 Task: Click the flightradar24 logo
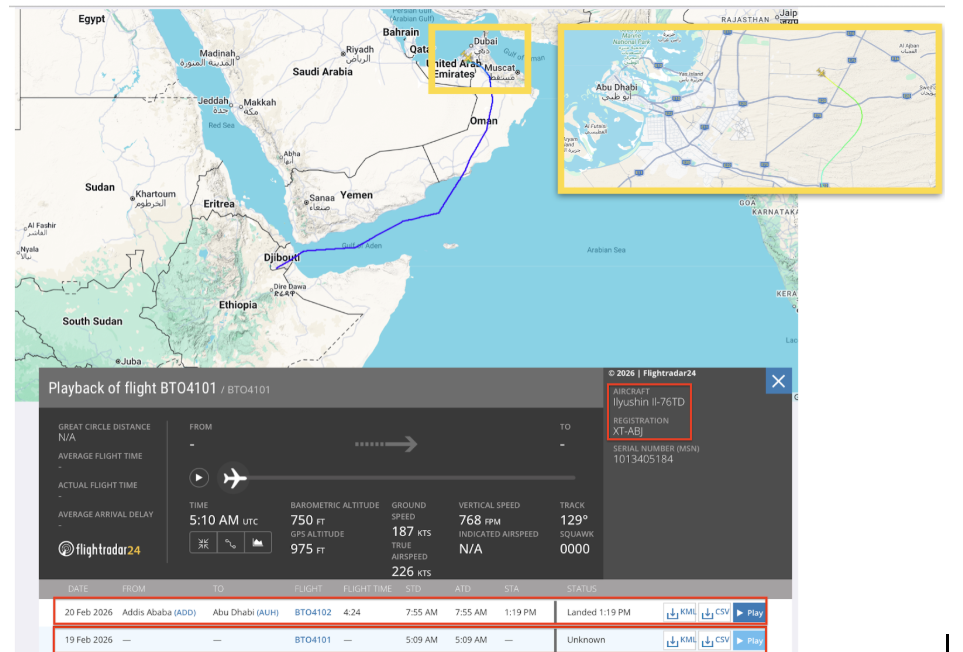pyautogui.click(x=99, y=549)
